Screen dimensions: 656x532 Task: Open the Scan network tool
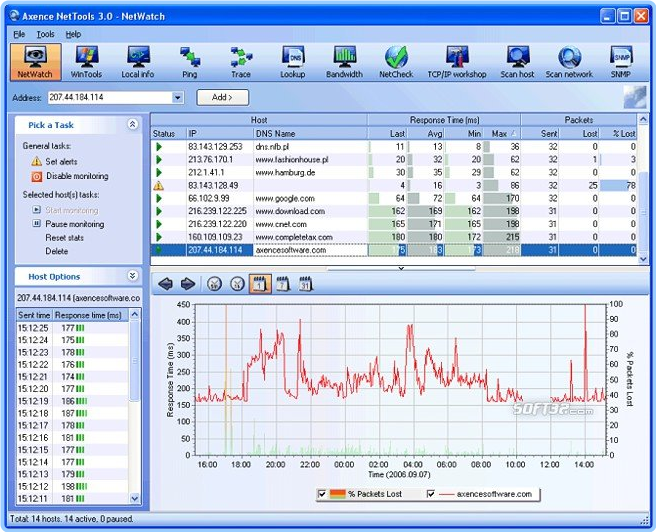[x=569, y=62]
